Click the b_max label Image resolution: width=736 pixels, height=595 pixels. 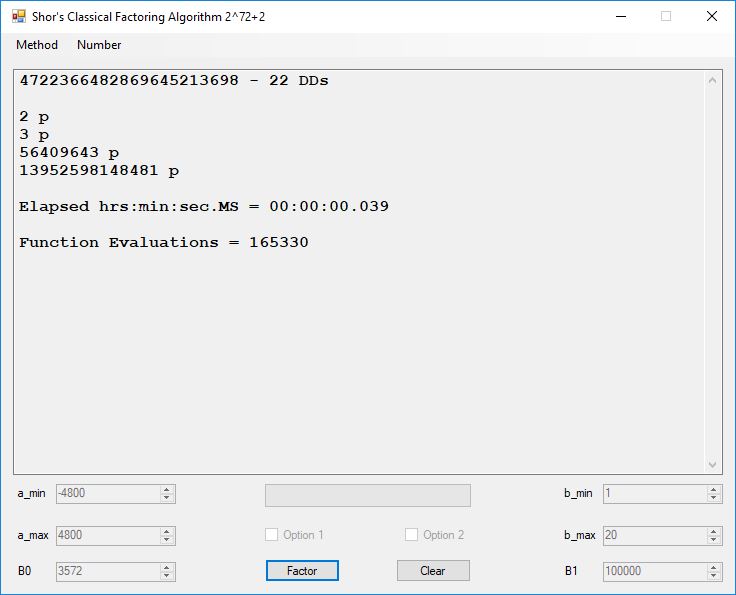580,535
